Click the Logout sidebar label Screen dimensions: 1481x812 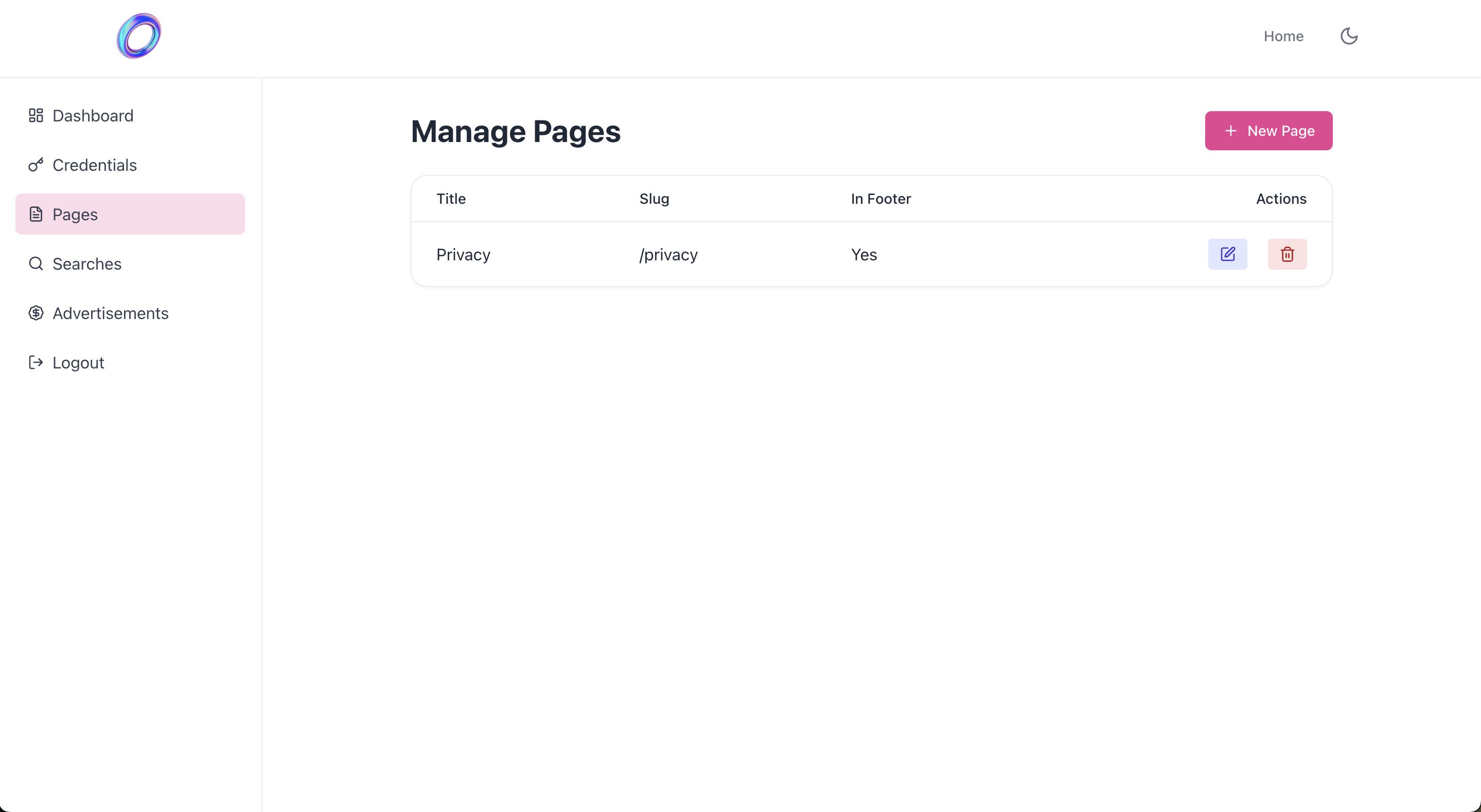point(78,363)
